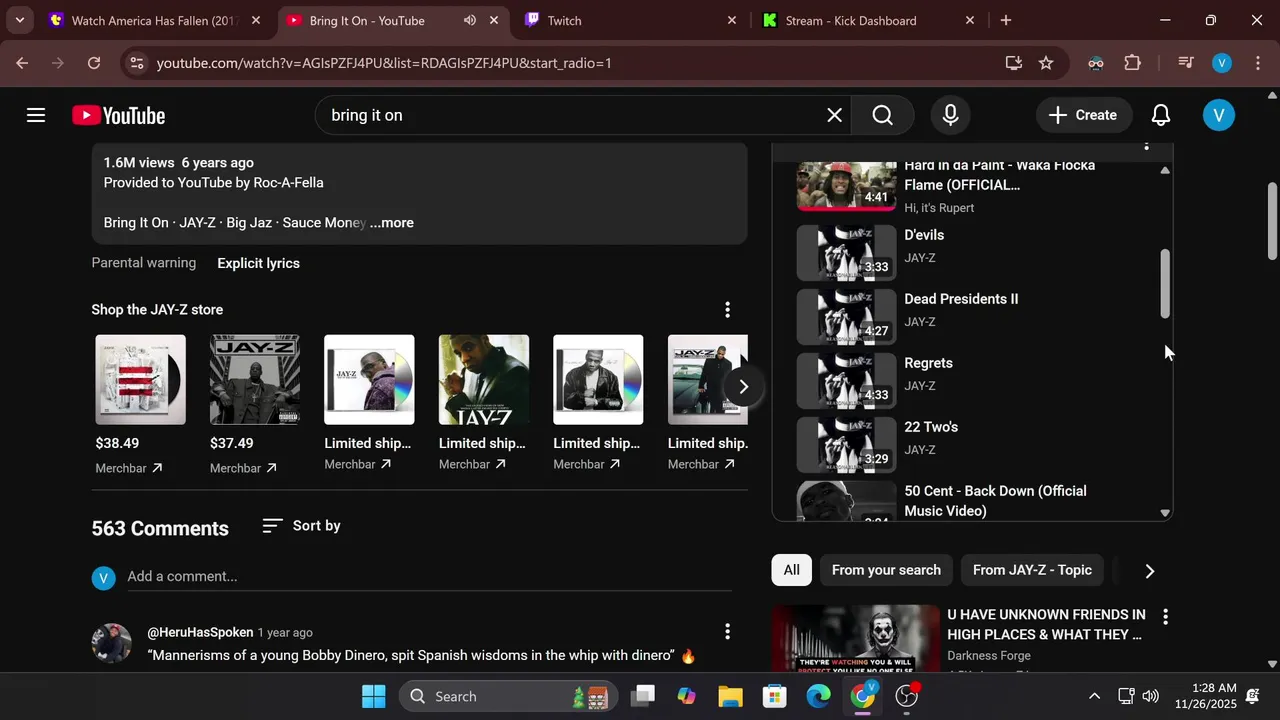
Task: View site information icon in address bar
Action: pyautogui.click(x=138, y=63)
